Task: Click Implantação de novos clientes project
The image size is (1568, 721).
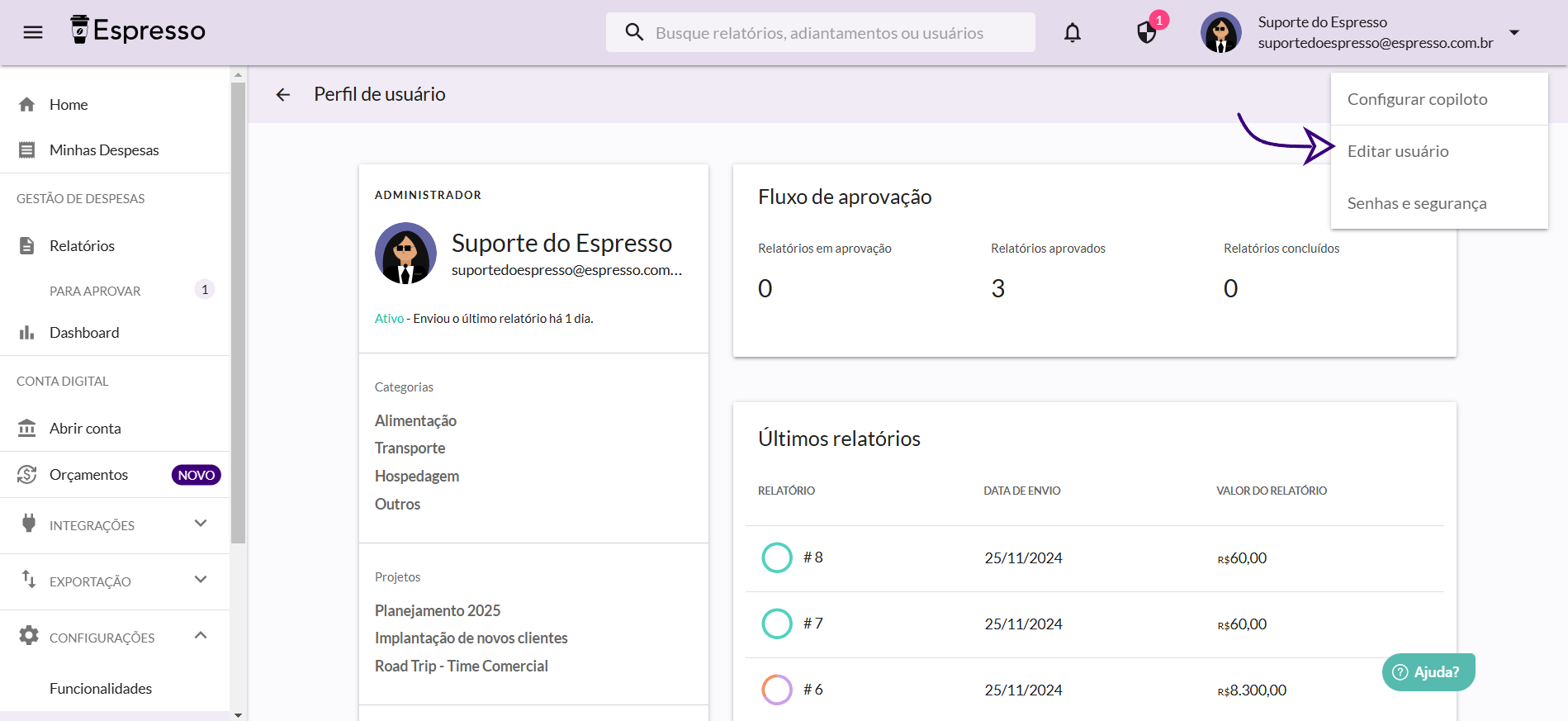Action: [x=471, y=638]
